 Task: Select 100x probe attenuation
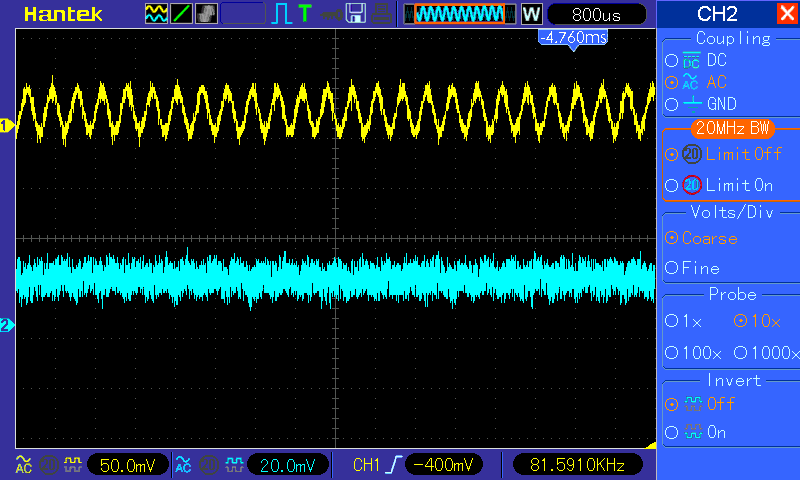pyautogui.click(x=693, y=352)
